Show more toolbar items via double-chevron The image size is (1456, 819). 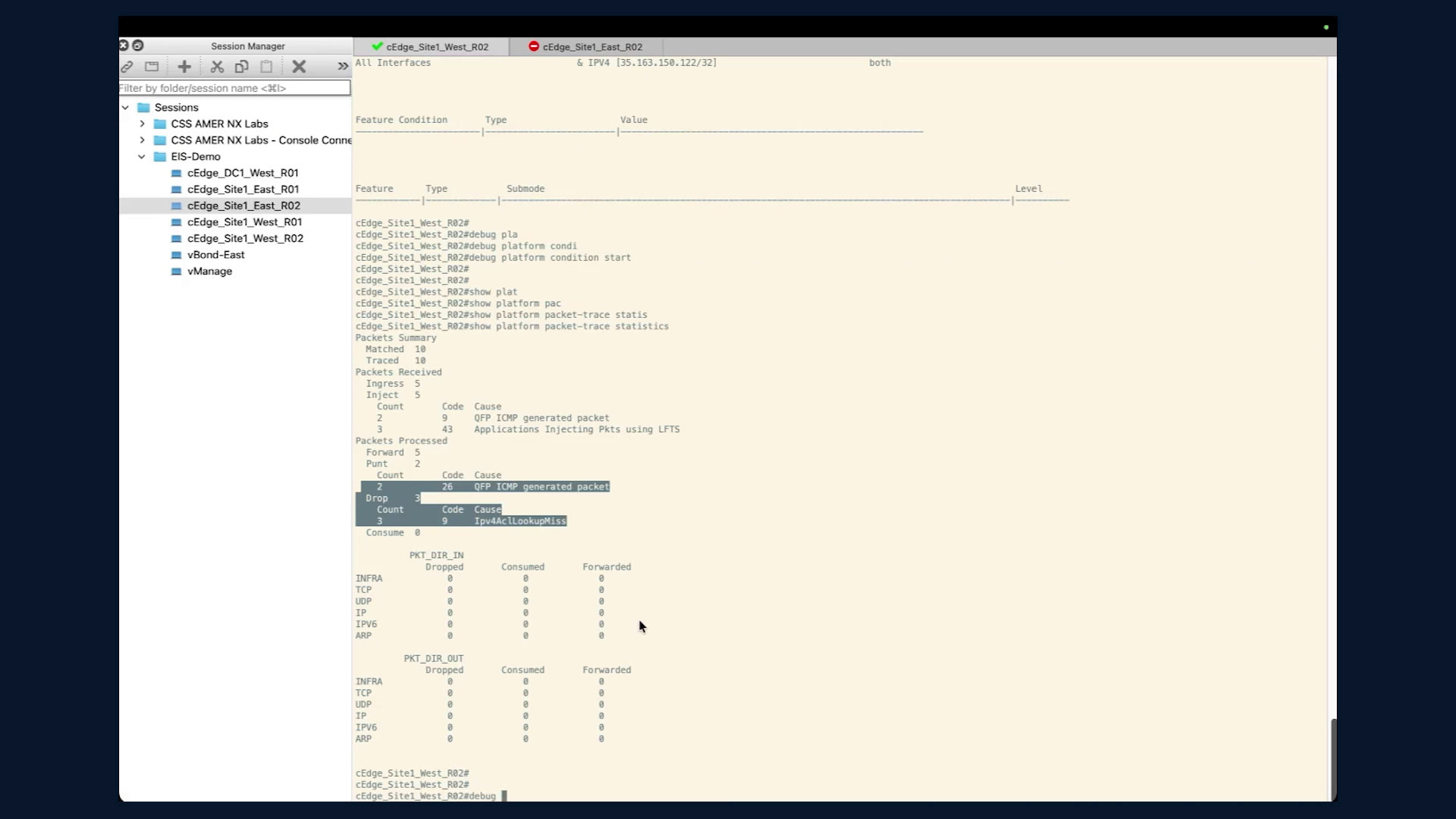(x=343, y=67)
